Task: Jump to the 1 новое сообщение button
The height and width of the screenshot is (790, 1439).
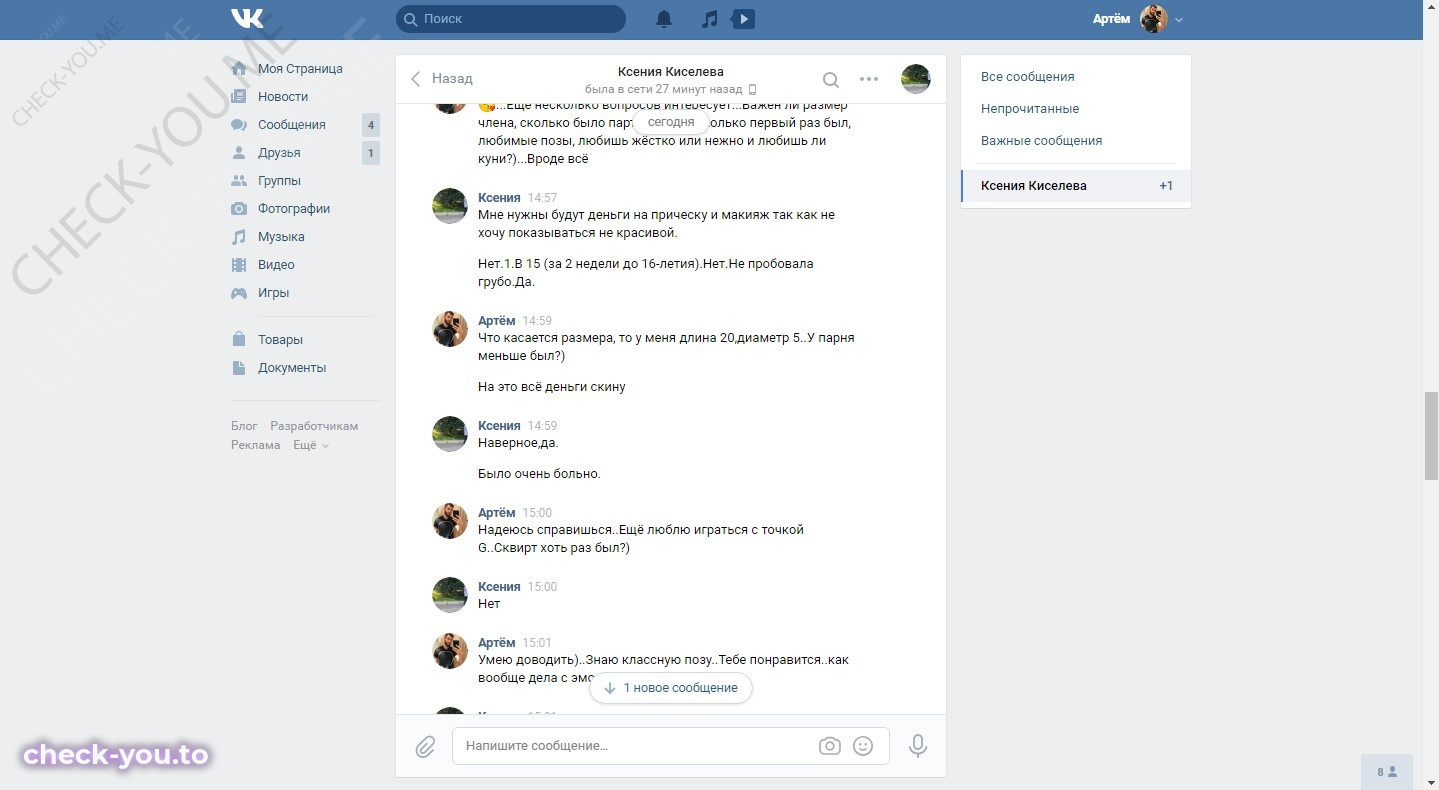Action: pos(671,688)
